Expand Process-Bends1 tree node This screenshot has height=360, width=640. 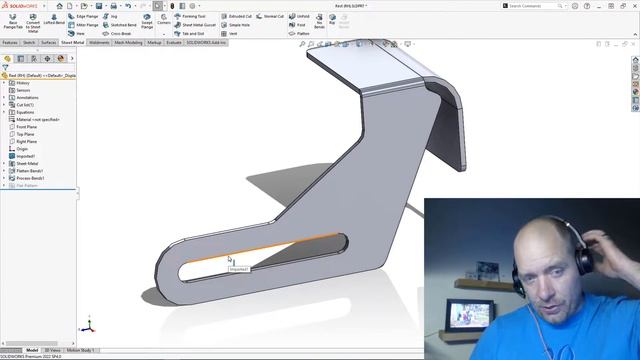[4, 178]
